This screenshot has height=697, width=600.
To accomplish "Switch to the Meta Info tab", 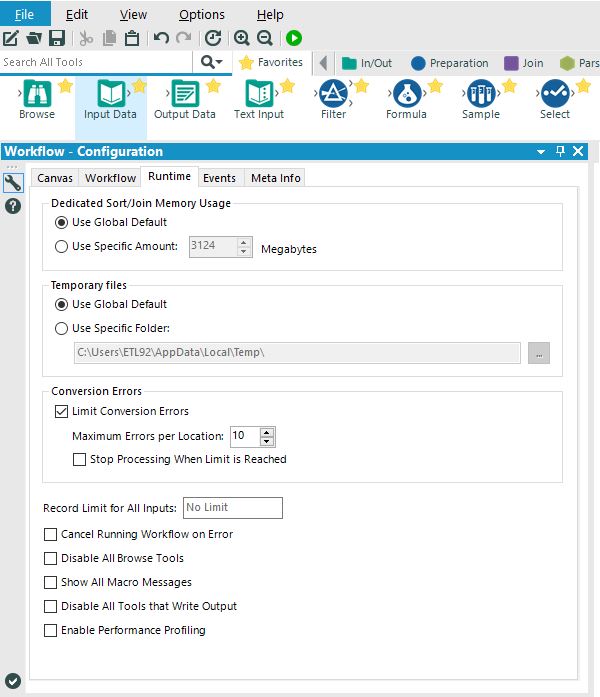I will tap(276, 178).
